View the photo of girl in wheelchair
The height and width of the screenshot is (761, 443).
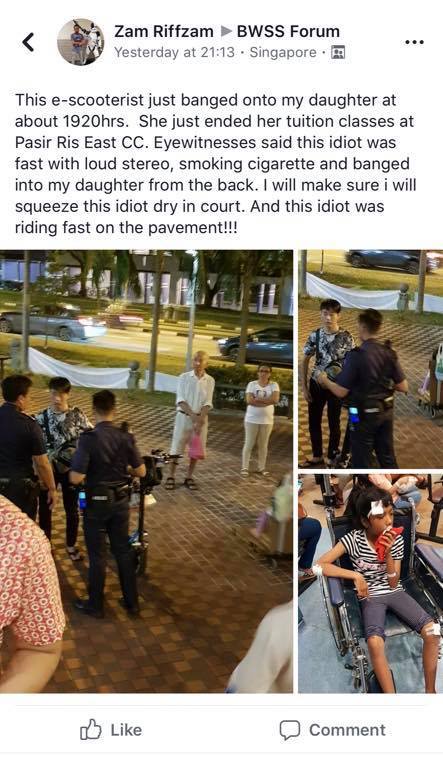371,583
